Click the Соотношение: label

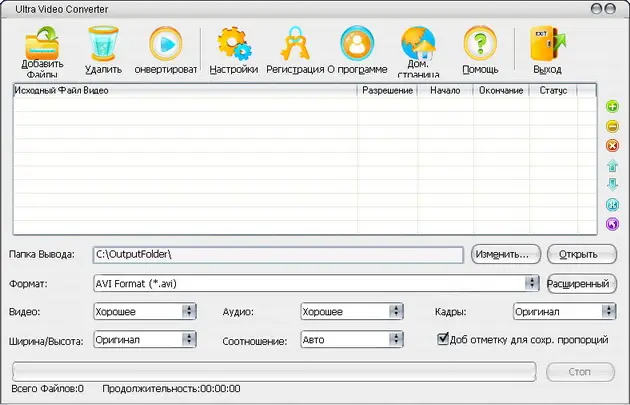[255, 342]
